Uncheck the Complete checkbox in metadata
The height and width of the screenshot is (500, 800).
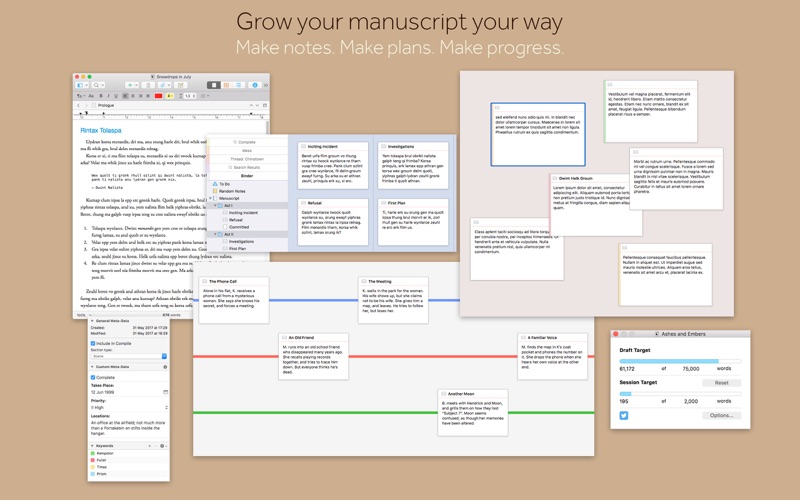pyautogui.click(x=94, y=378)
